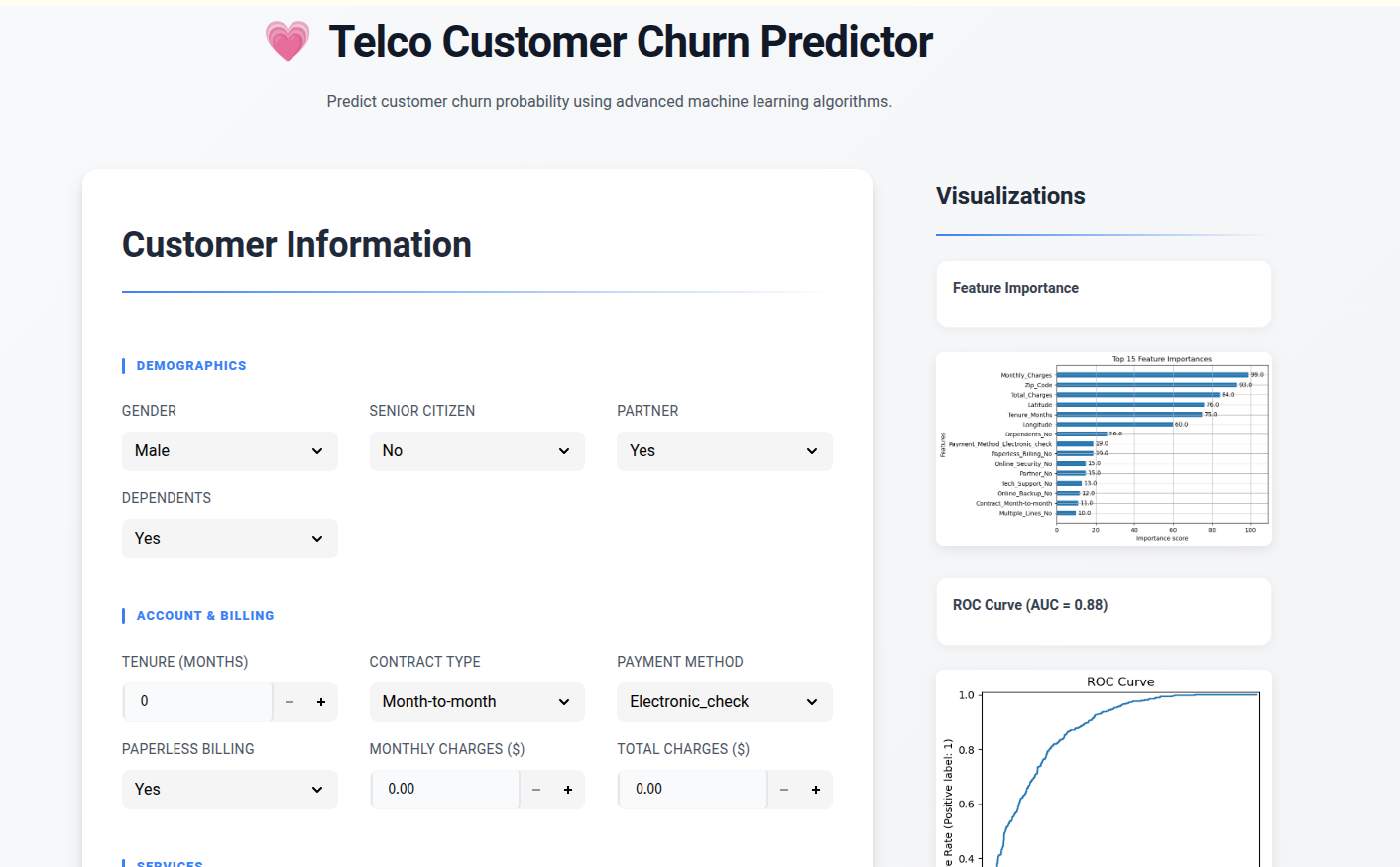Open the Gender dropdown

(x=229, y=451)
